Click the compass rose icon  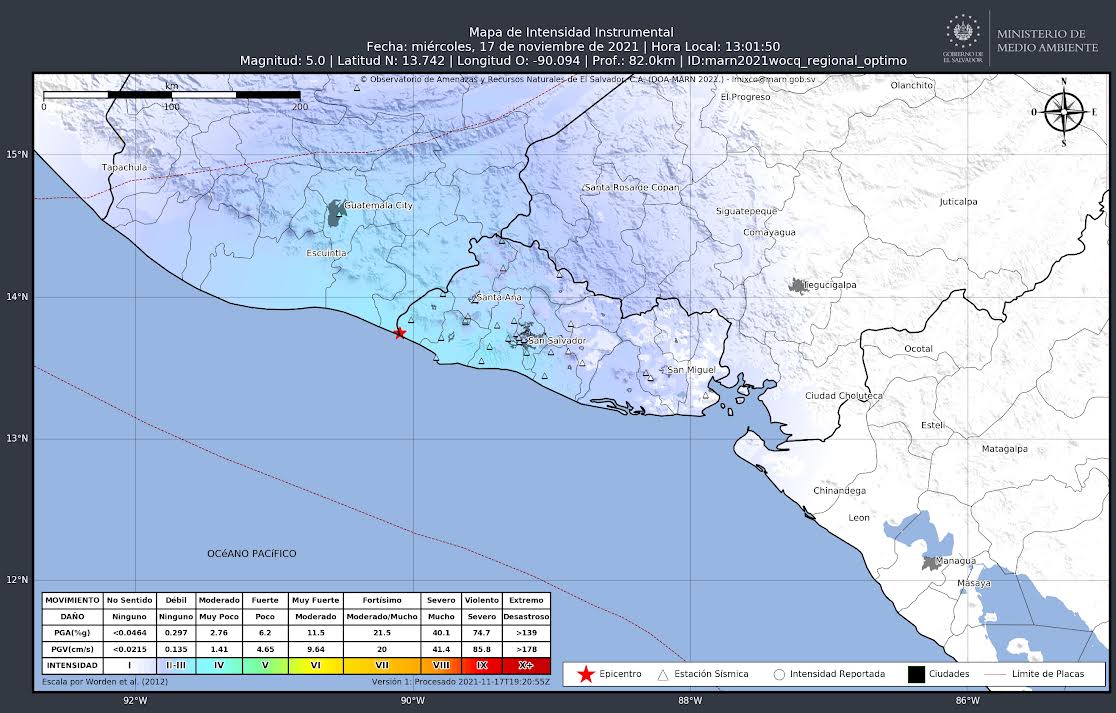click(1063, 111)
